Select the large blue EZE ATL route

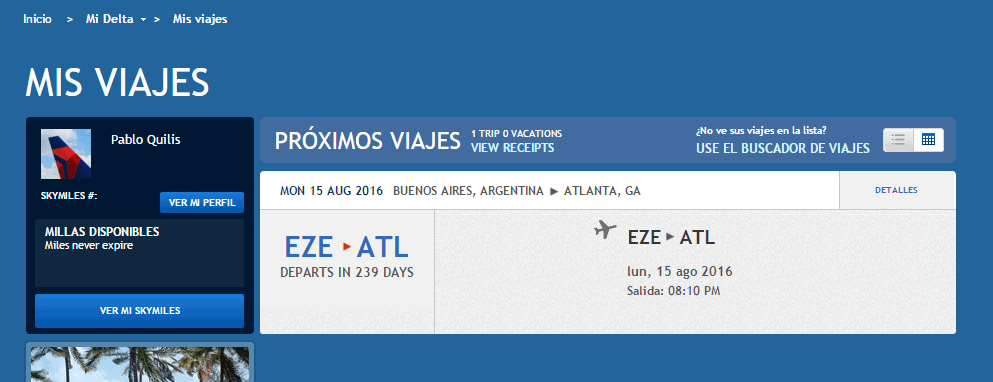[x=346, y=246]
